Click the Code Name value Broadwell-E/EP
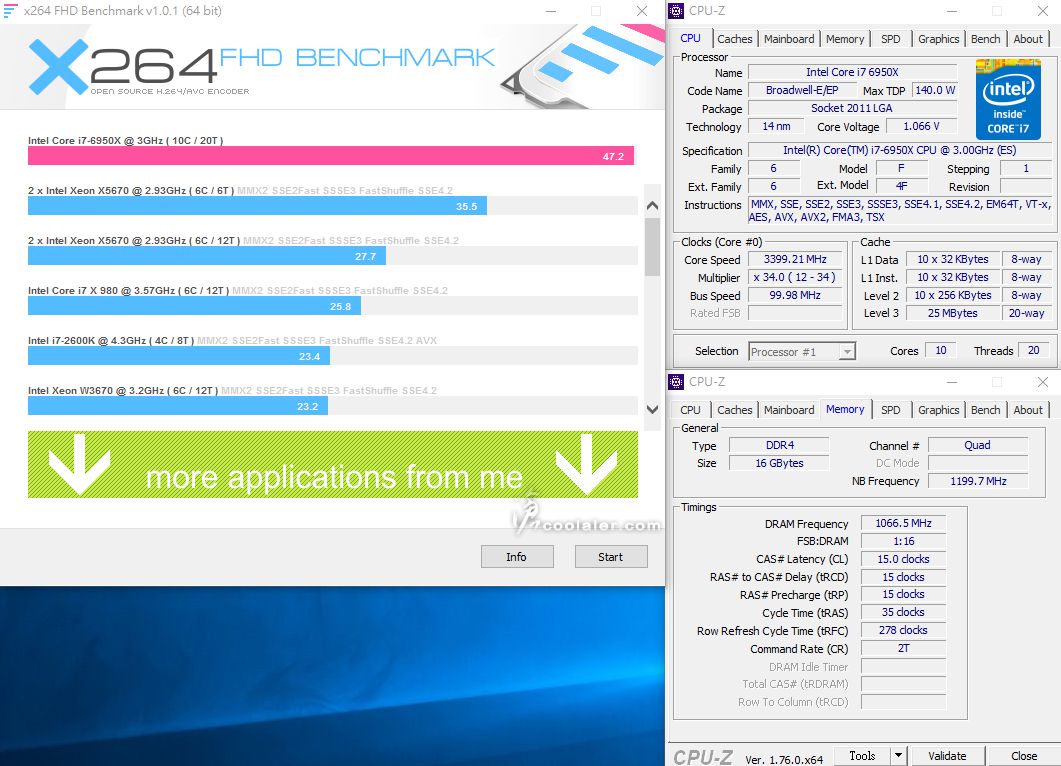1061x766 pixels. point(802,90)
